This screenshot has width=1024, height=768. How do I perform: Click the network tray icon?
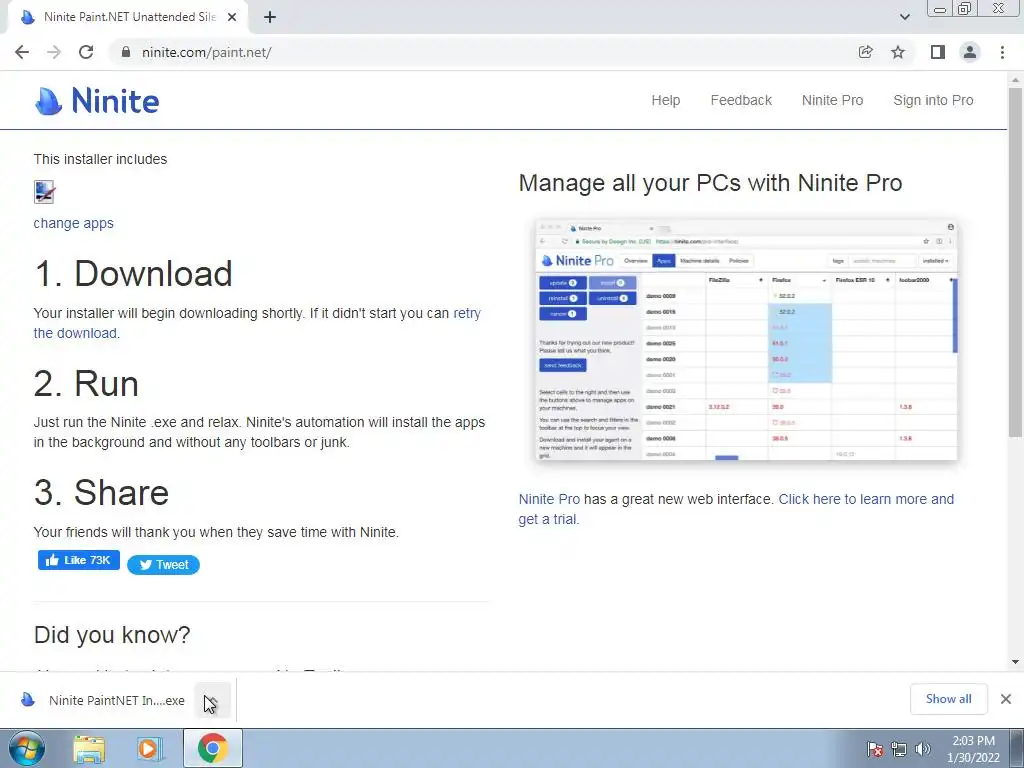(x=899, y=749)
